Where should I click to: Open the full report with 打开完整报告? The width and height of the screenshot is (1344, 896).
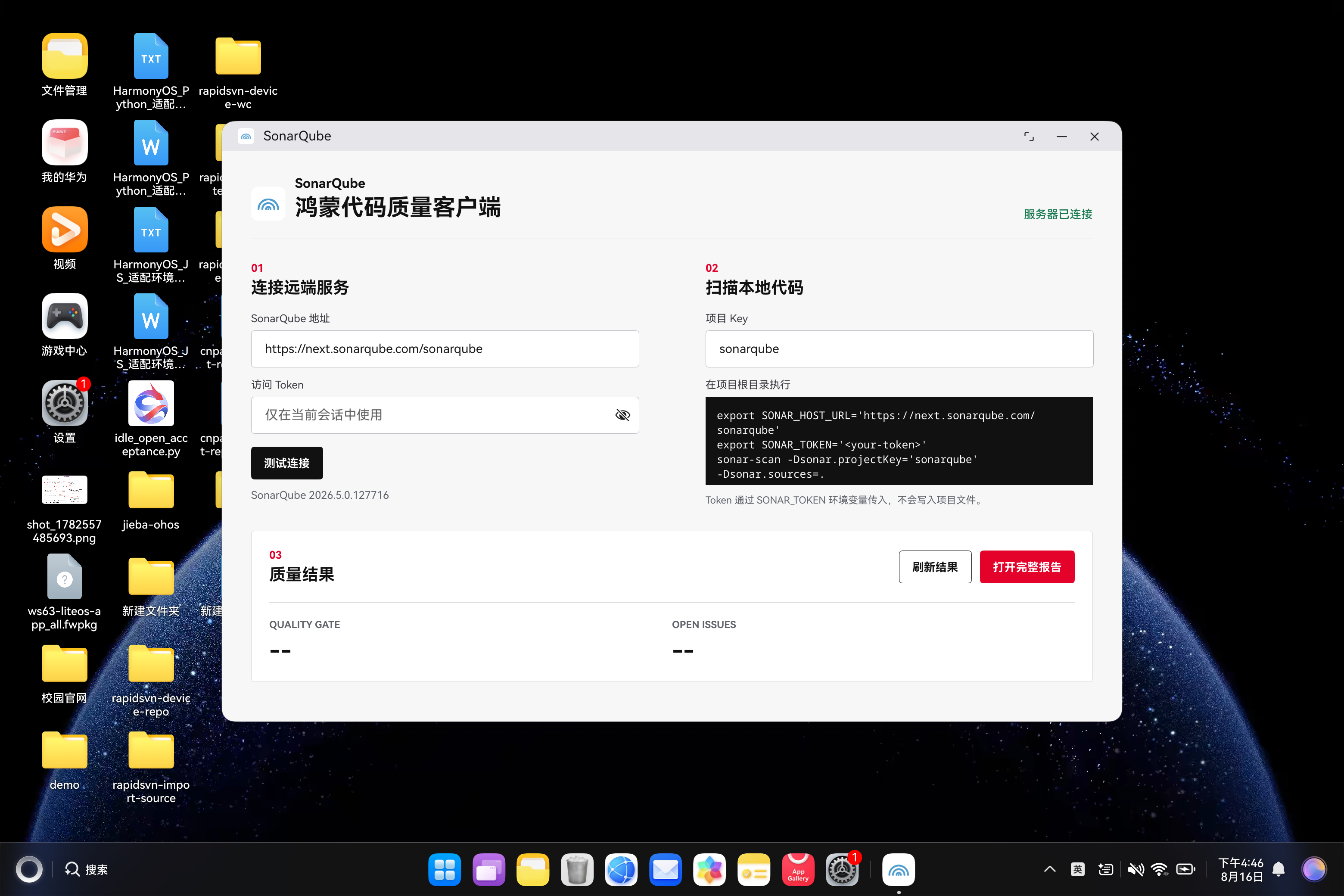(1027, 567)
